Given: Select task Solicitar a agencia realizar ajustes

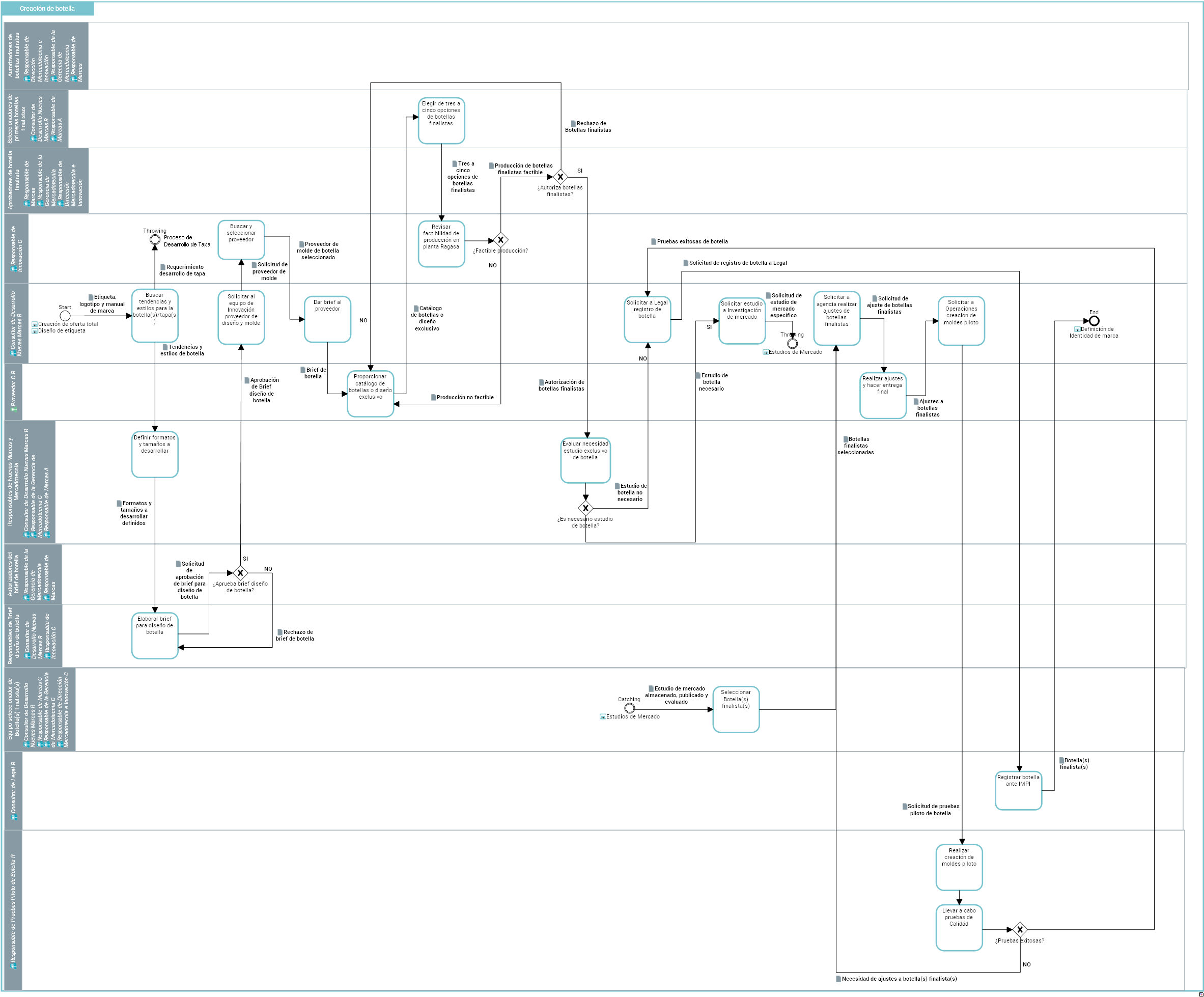Looking at the screenshot, I should 836,318.
